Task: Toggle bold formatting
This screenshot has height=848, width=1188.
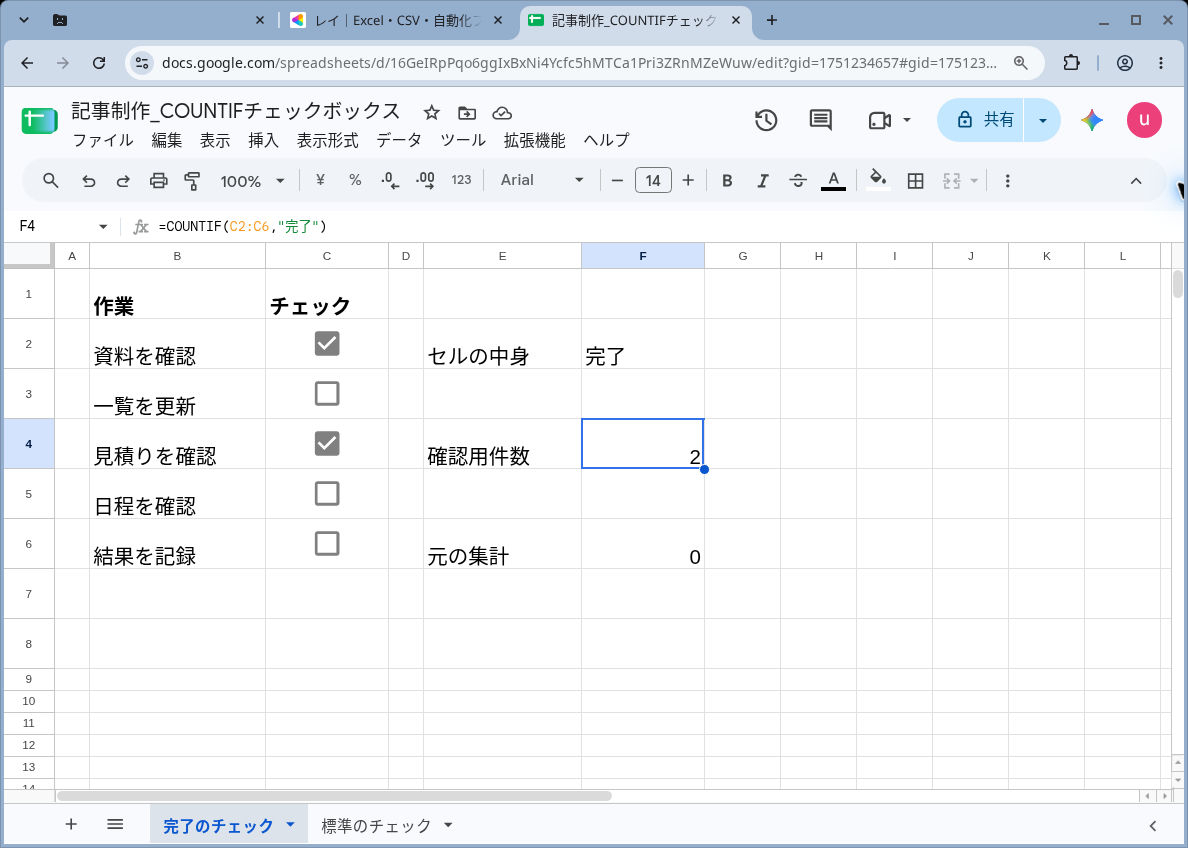Action: pos(727,180)
